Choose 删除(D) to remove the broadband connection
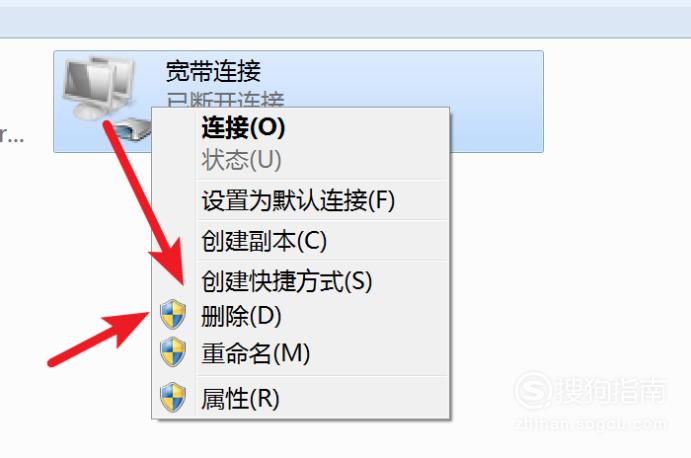Viewport: 691px width, 458px height. pos(241,316)
